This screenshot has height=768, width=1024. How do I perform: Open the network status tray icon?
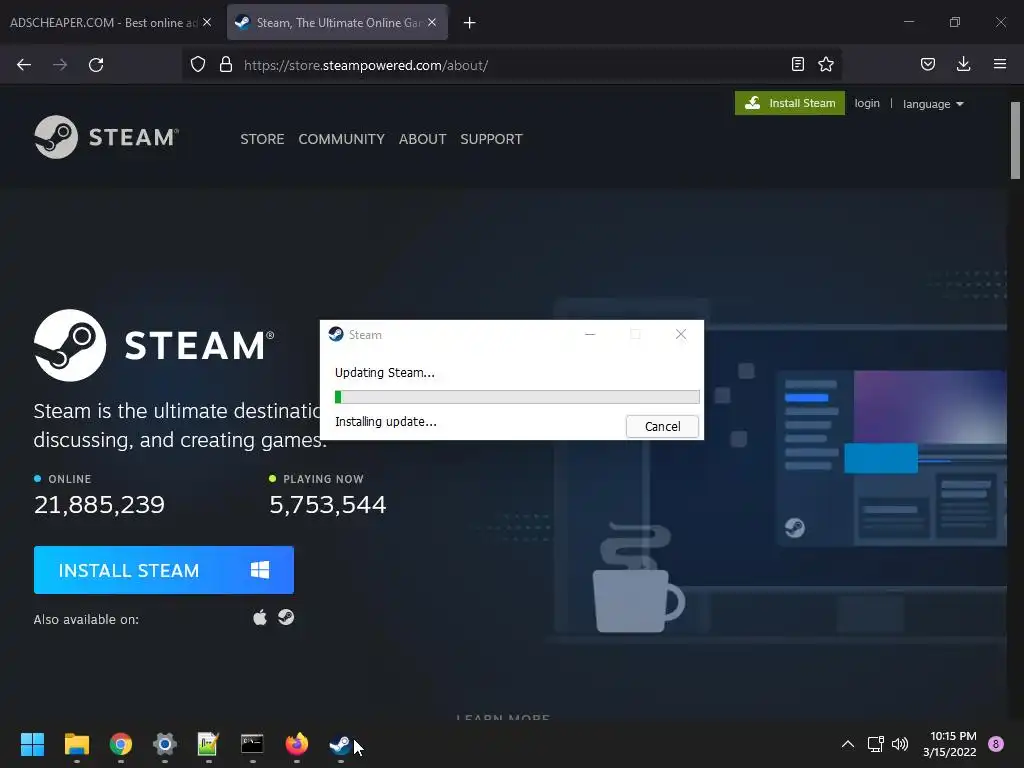[x=875, y=744]
